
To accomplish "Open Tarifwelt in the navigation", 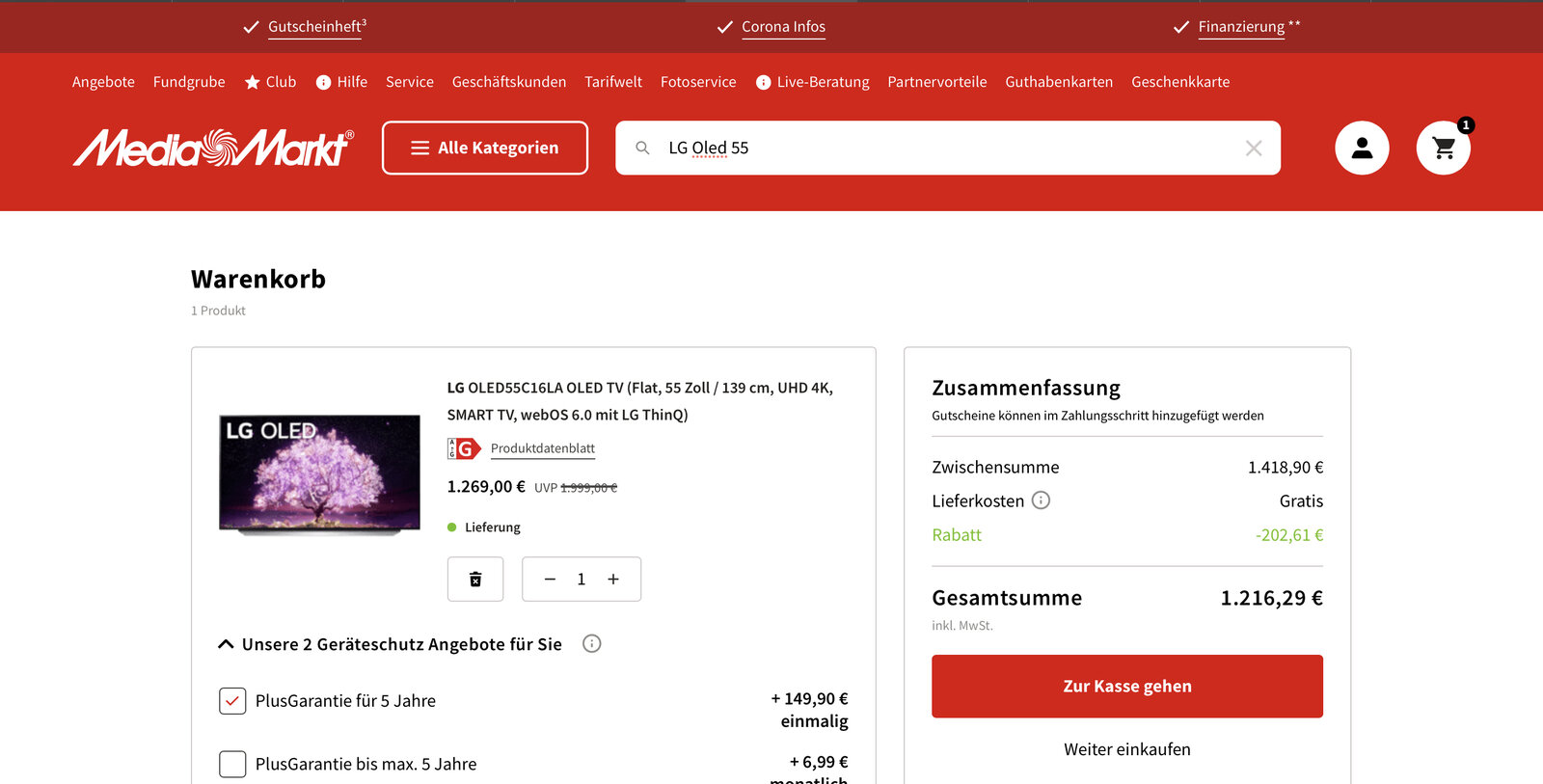I will 613,82.
